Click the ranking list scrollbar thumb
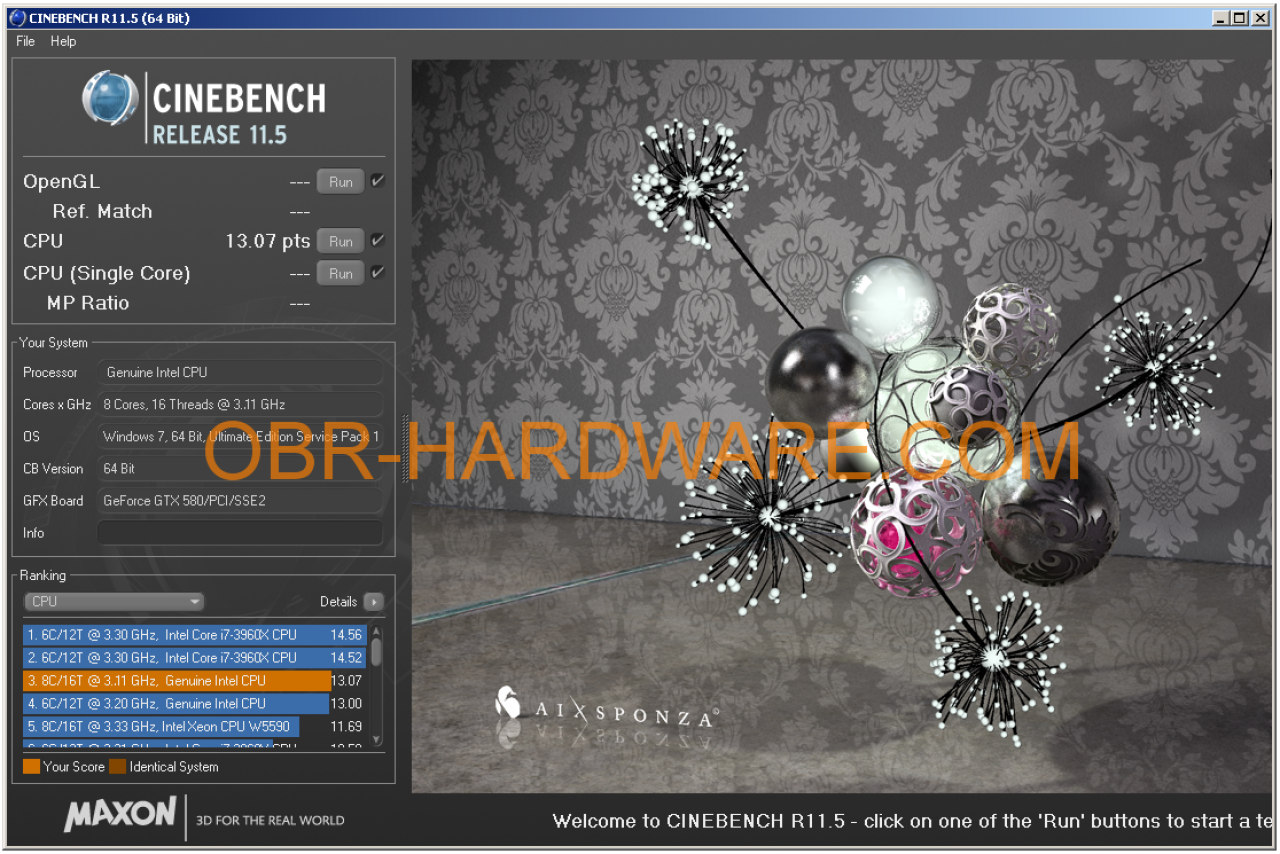The image size is (1280, 854). pyautogui.click(x=377, y=652)
